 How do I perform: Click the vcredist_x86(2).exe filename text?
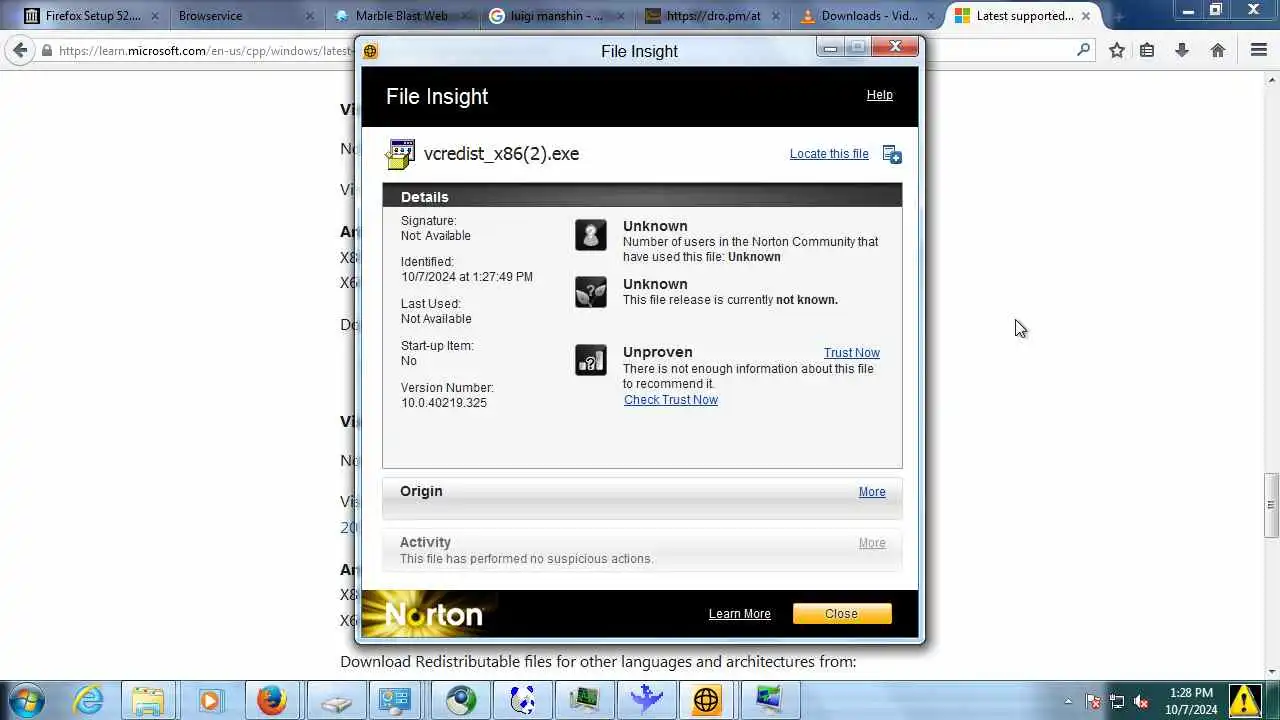(x=501, y=154)
